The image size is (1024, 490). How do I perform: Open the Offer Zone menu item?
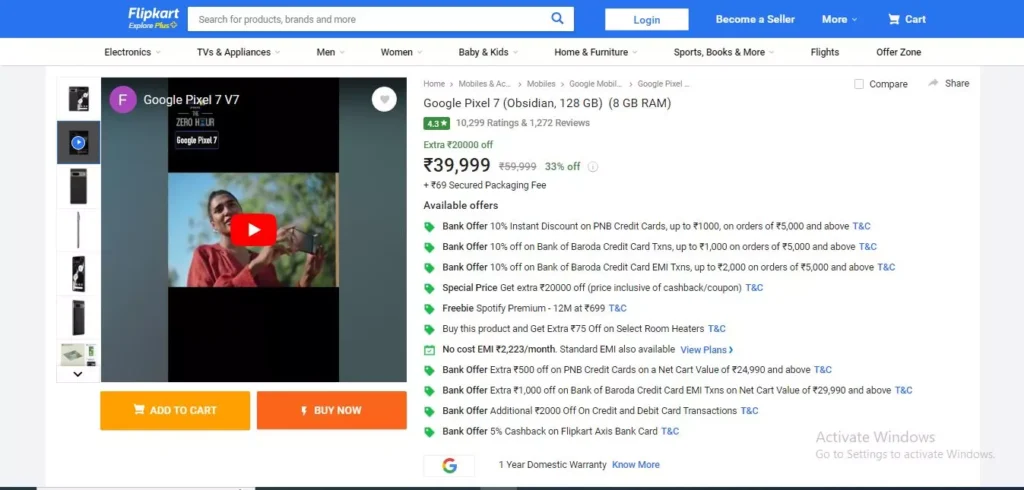point(899,52)
